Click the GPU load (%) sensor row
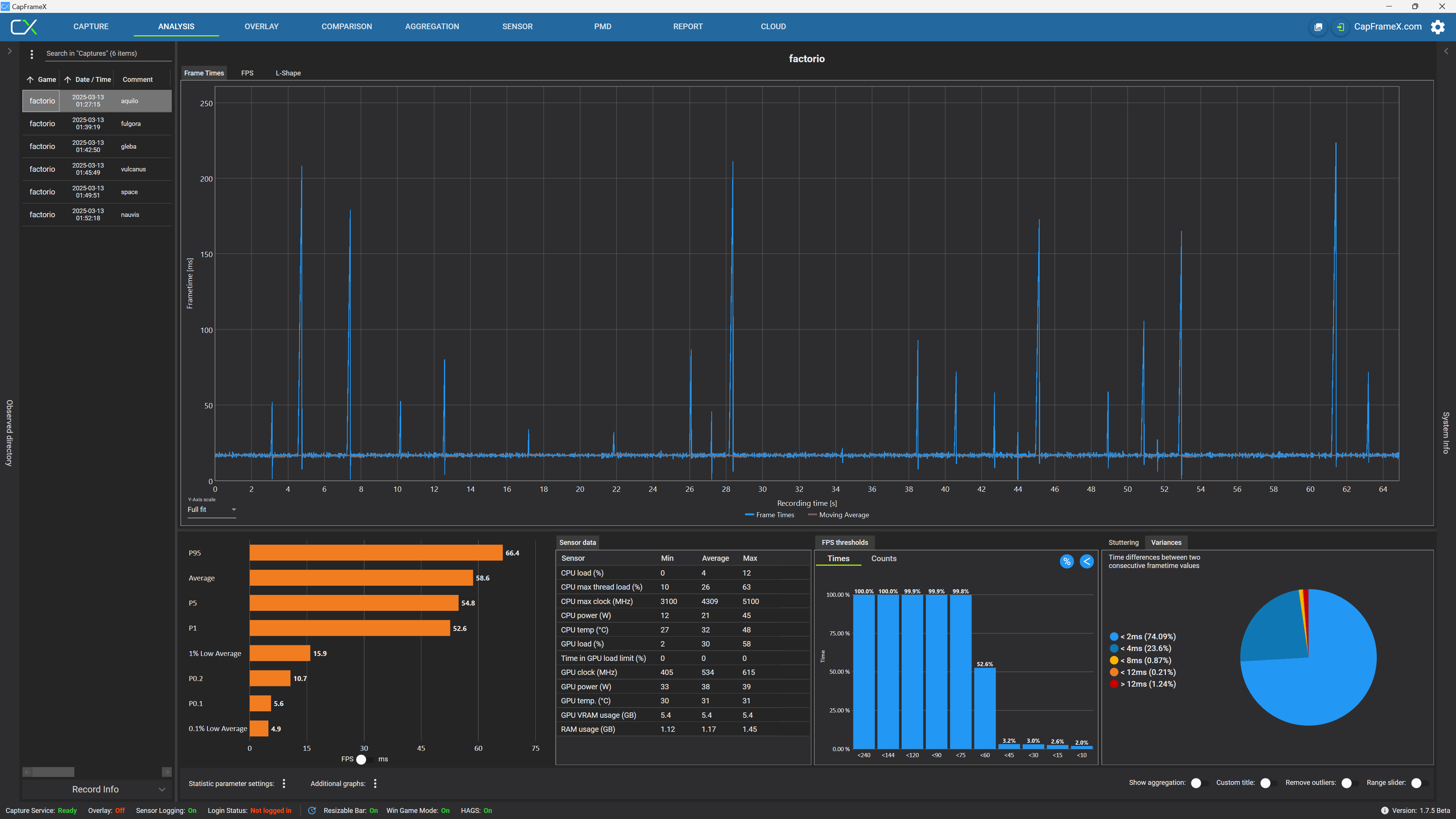Screen dimensions: 1456x819 tap(683, 644)
